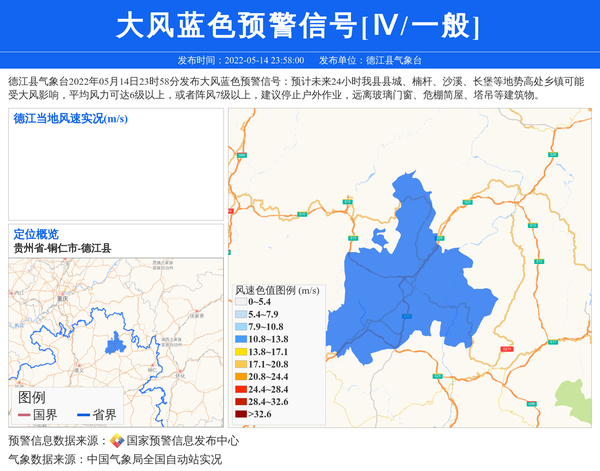Select the 7.9~10.8 wind speed swatch
The width and height of the screenshot is (600, 471).
tap(240, 327)
